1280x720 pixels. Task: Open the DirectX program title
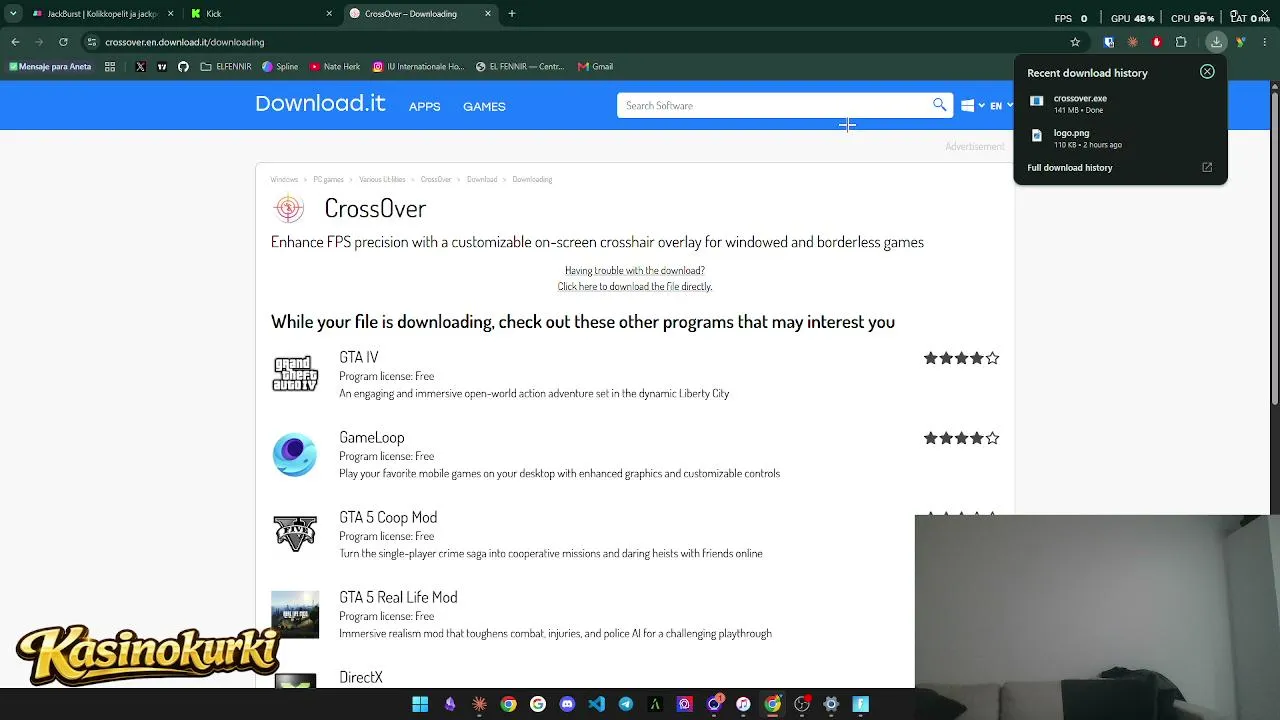pyautogui.click(x=361, y=677)
